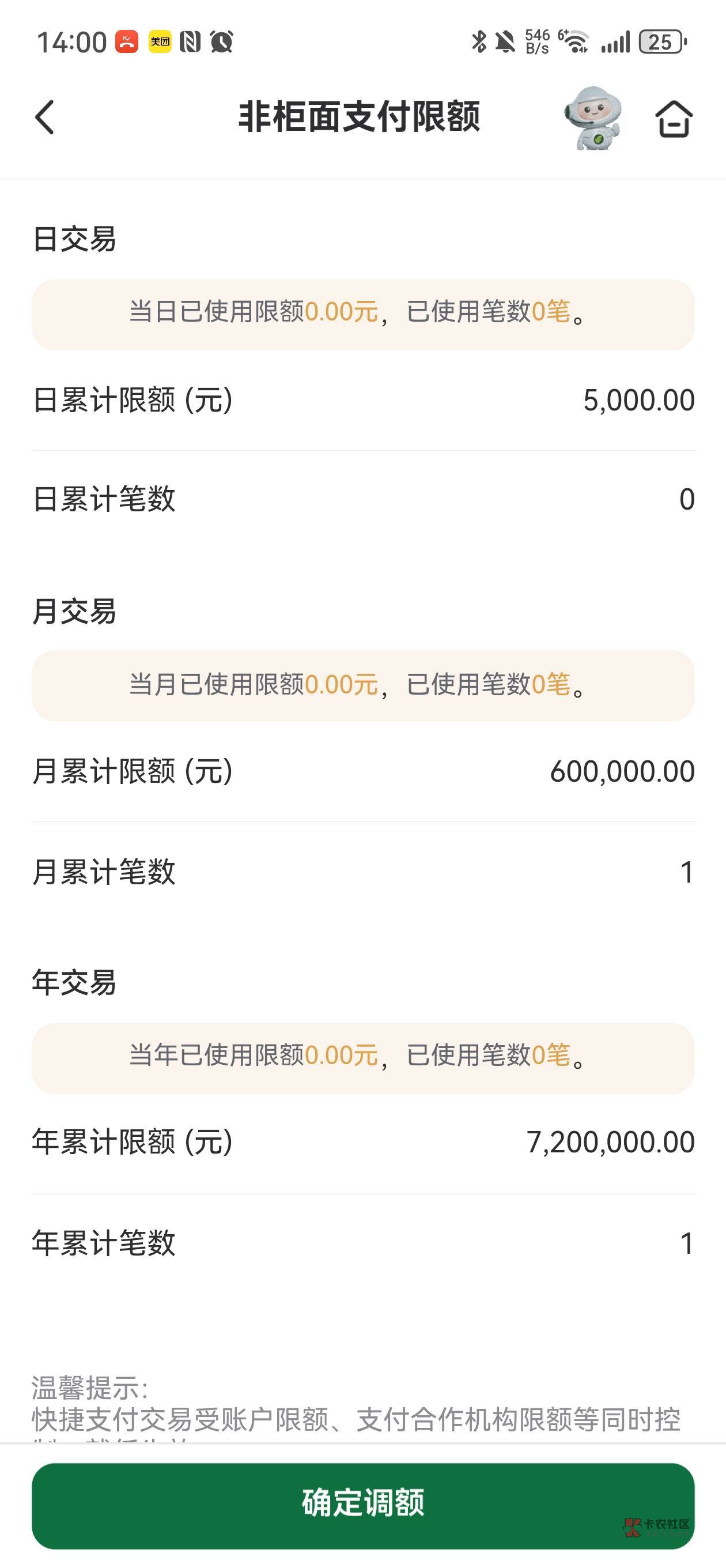Tap the NFC status icon
Image resolution: width=726 pixels, height=1568 pixels.
point(190,42)
